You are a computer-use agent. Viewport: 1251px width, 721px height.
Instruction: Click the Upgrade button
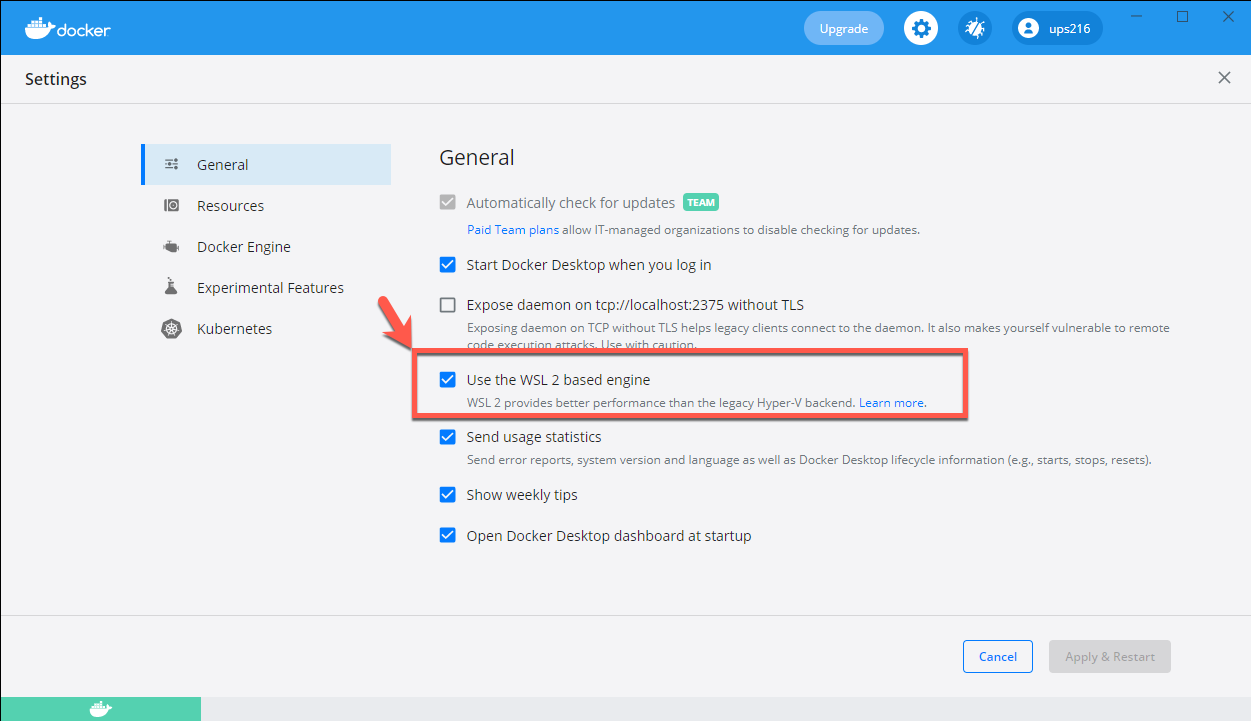coord(844,28)
